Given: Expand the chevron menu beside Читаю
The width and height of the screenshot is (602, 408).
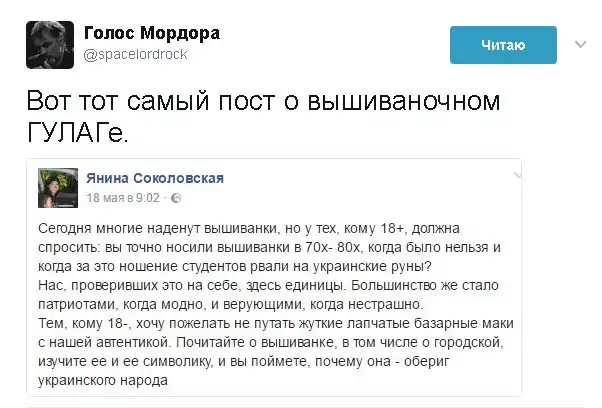Looking at the screenshot, I should (580, 45).
